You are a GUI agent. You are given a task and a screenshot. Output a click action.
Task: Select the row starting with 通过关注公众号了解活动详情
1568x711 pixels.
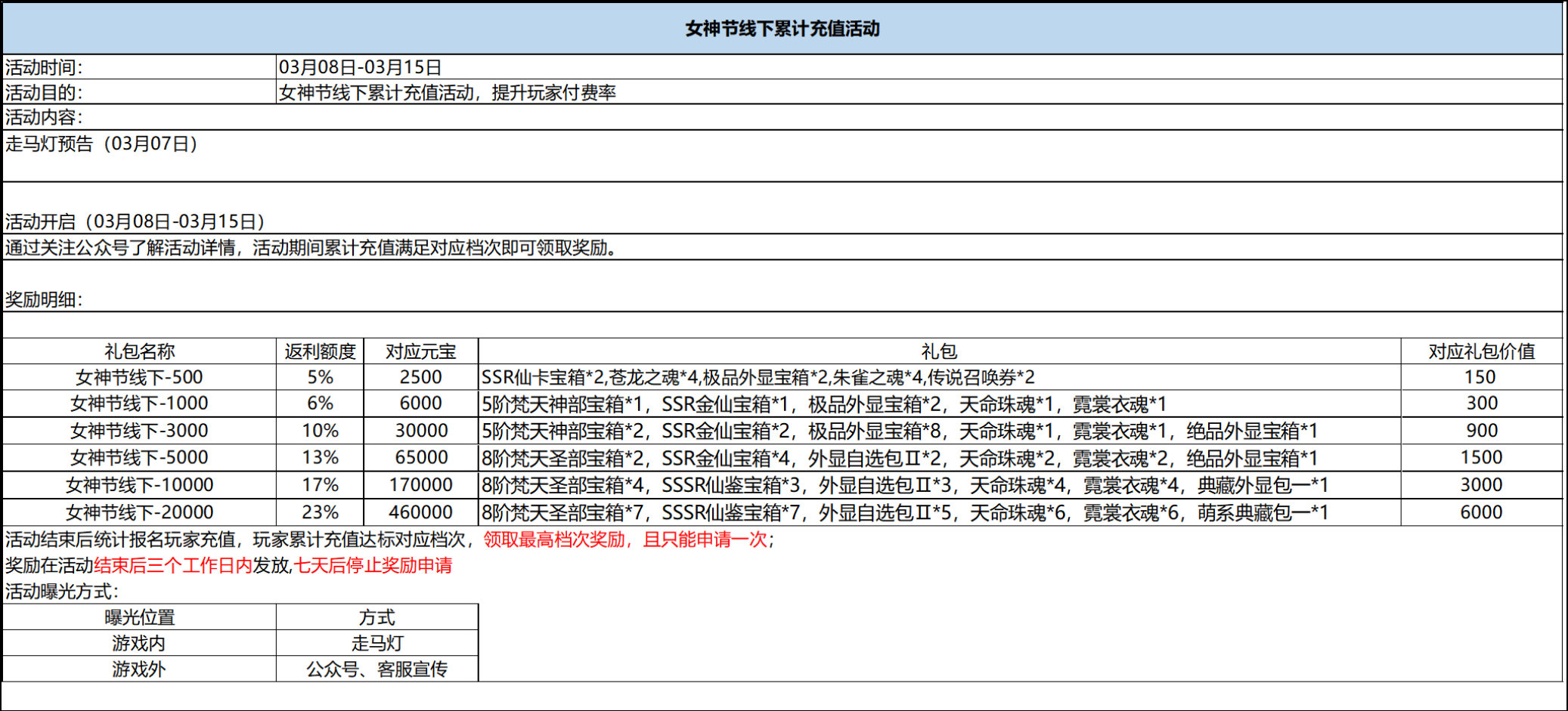[782, 247]
